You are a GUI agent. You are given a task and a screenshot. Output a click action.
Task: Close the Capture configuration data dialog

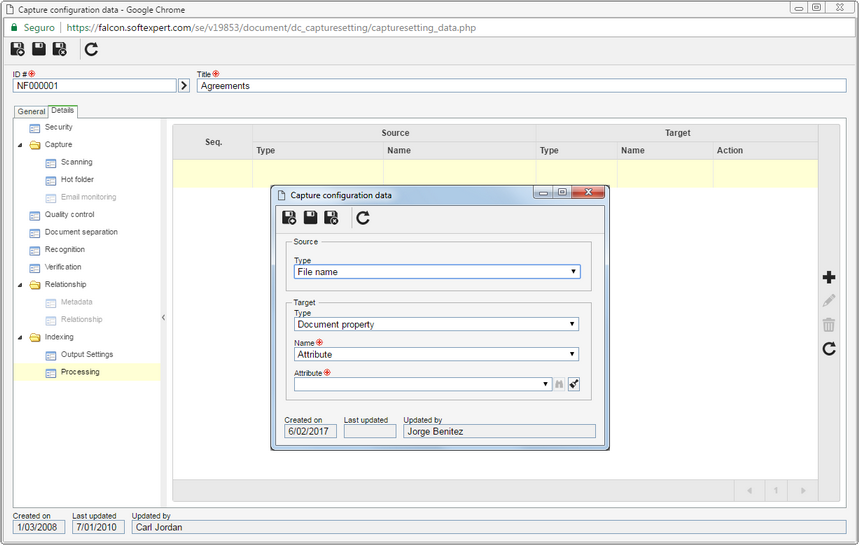point(588,192)
